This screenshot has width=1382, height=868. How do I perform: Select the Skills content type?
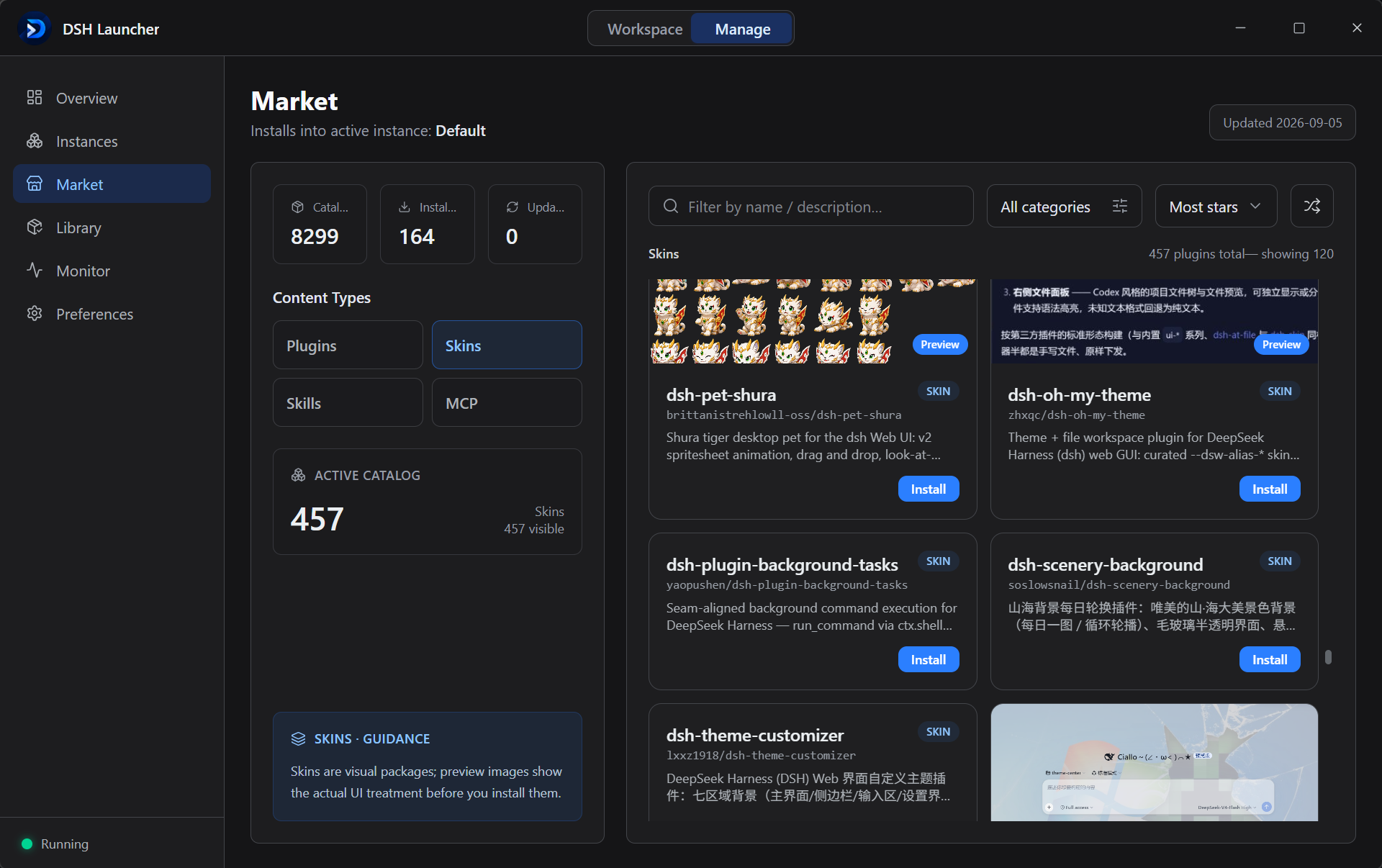tap(348, 402)
